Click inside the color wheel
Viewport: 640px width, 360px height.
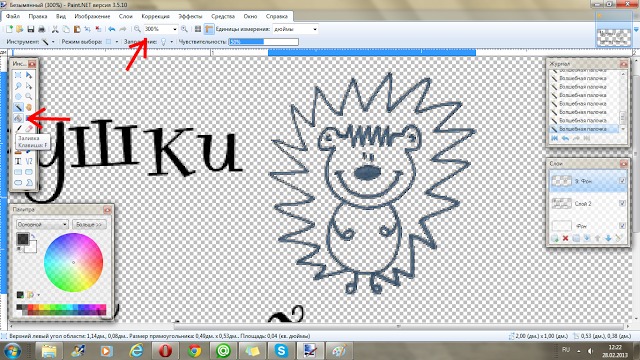click(x=73, y=262)
